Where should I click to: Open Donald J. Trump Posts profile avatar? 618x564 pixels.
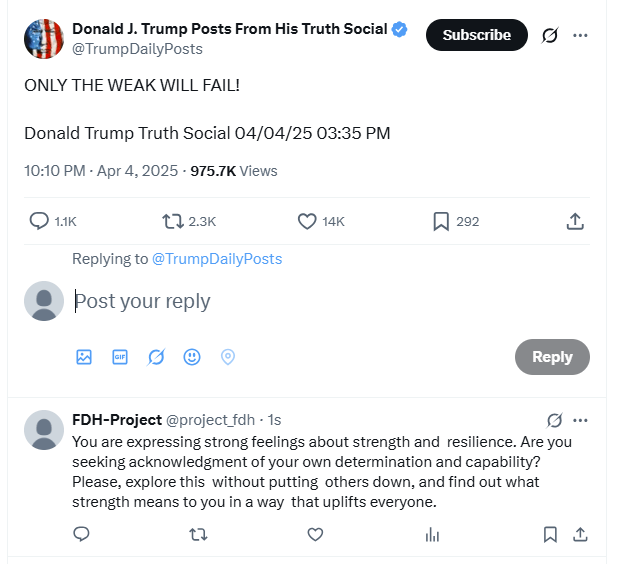pyautogui.click(x=44, y=38)
